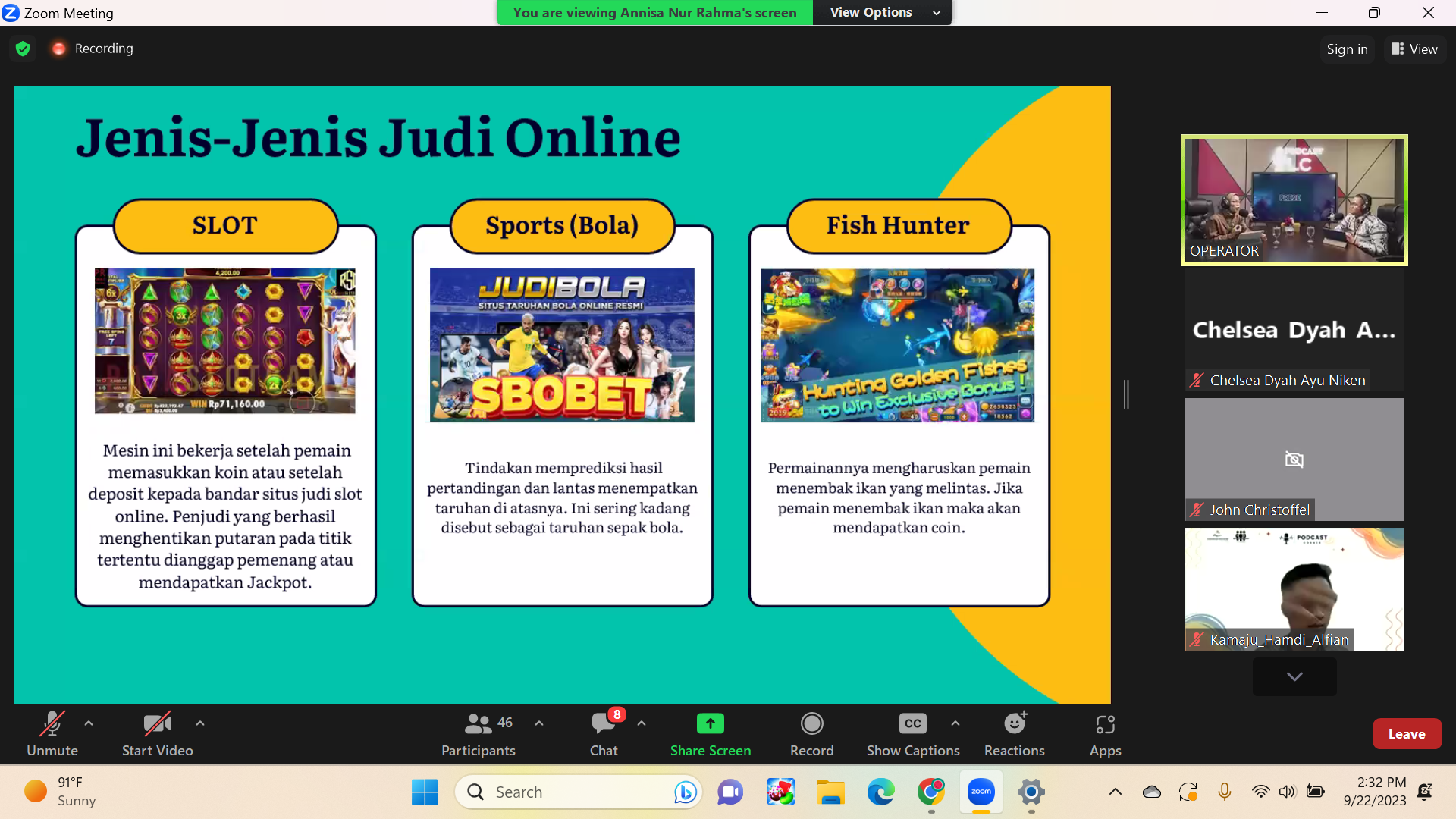Unmute the microphone

coord(52,725)
